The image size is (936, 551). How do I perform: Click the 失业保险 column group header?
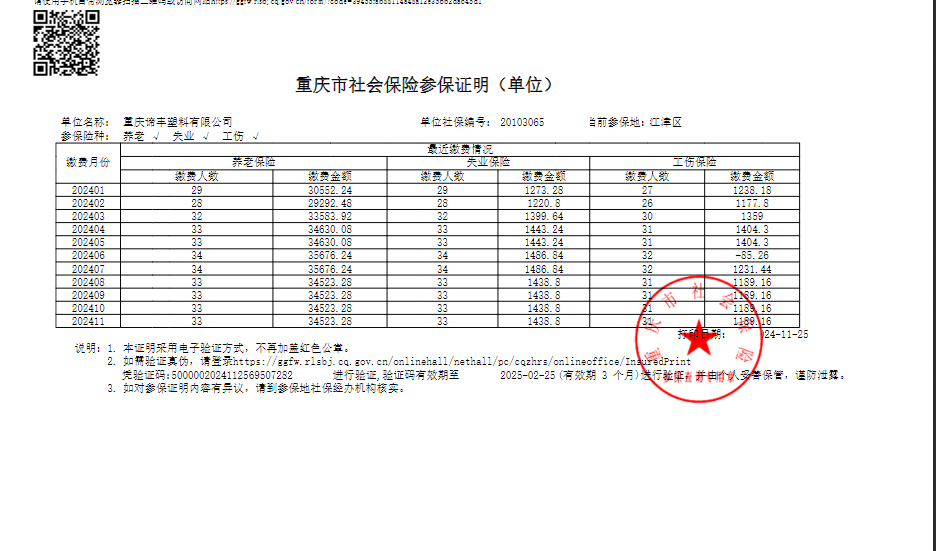pos(488,162)
